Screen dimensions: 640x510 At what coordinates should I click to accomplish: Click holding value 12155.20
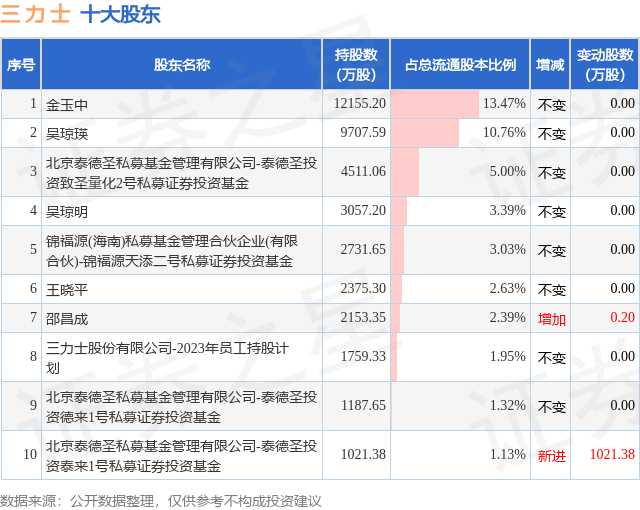tap(360, 103)
